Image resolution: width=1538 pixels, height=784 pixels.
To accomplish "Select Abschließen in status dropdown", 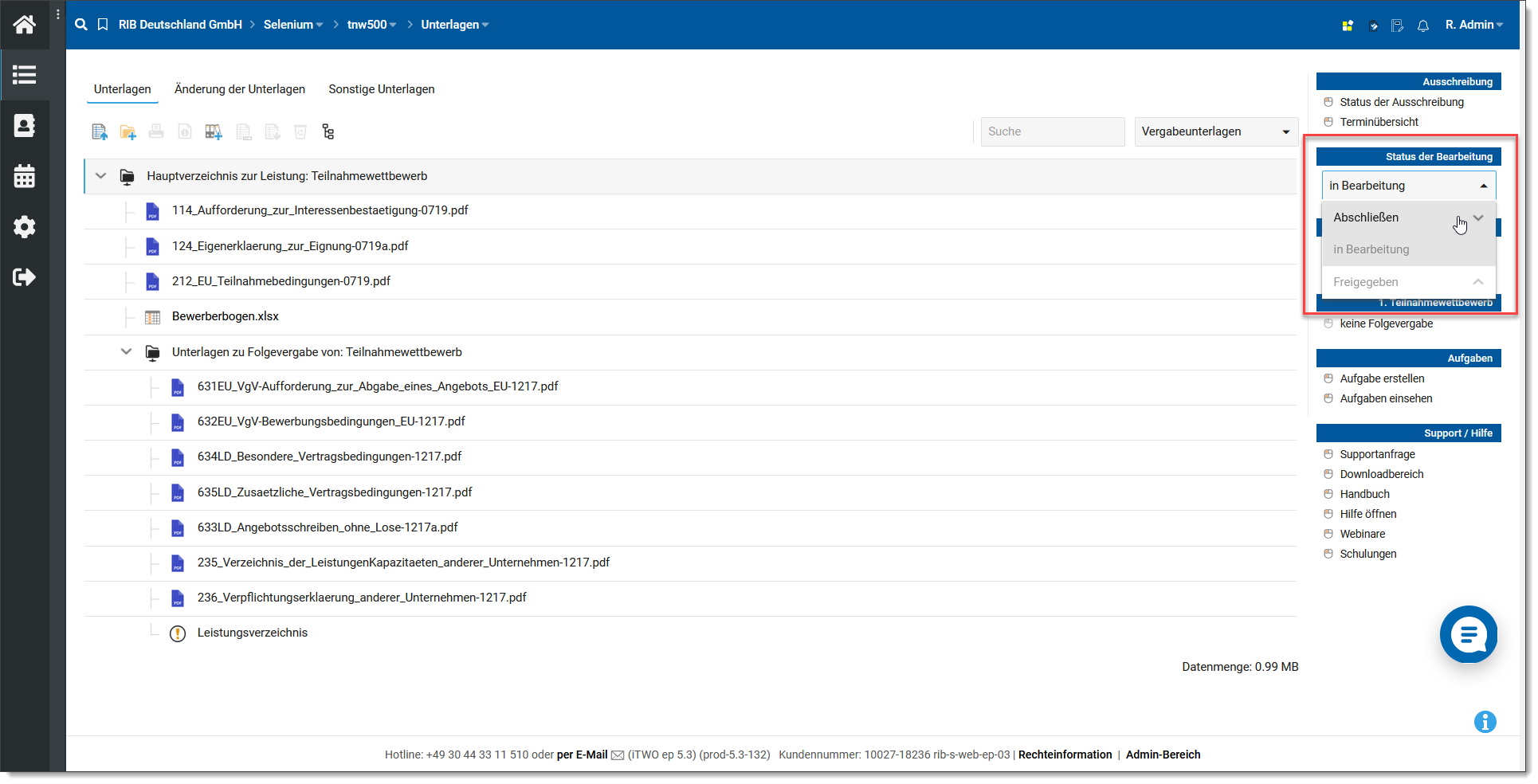I will [1366, 218].
